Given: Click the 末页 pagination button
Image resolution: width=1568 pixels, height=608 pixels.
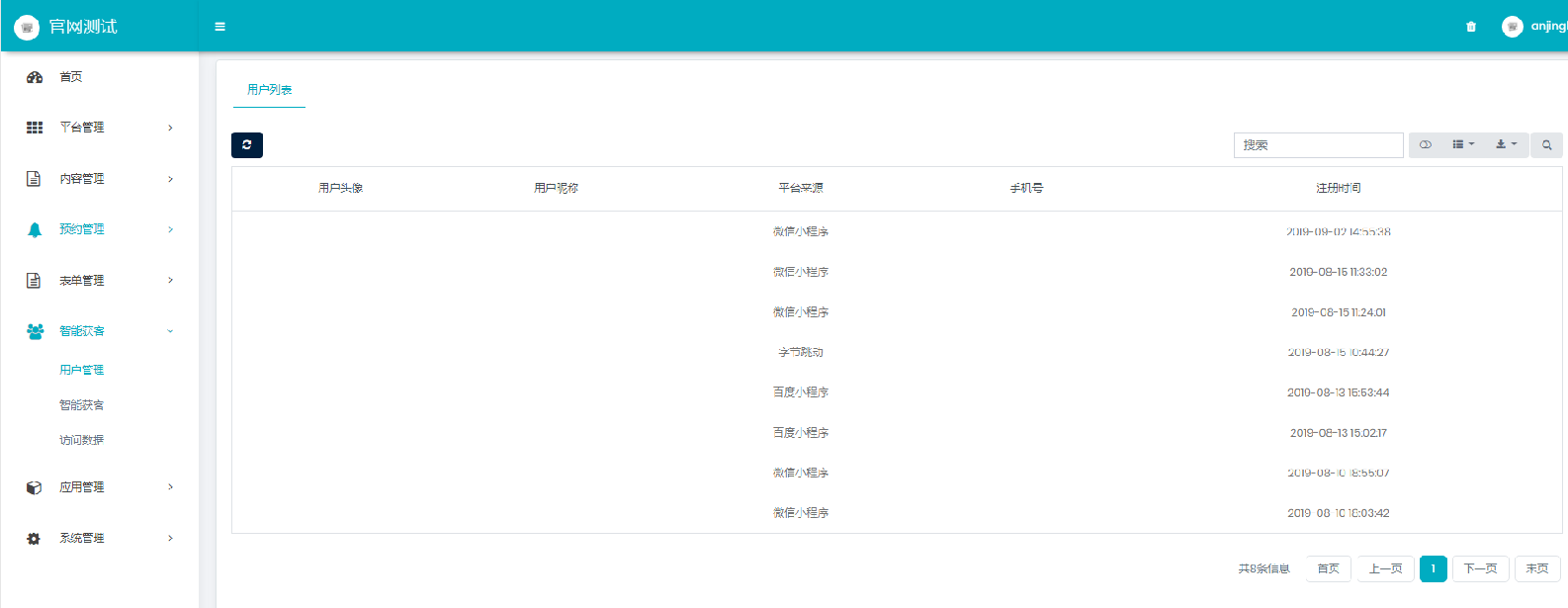Looking at the screenshot, I should pyautogui.click(x=1537, y=568).
